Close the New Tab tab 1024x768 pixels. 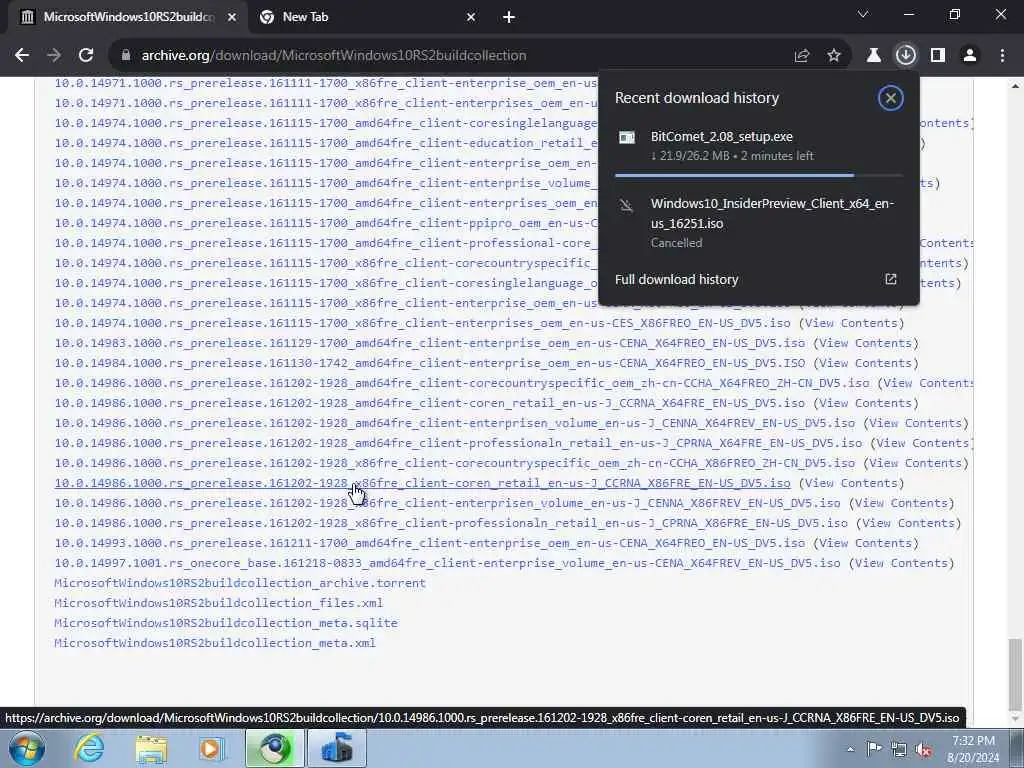point(471,18)
